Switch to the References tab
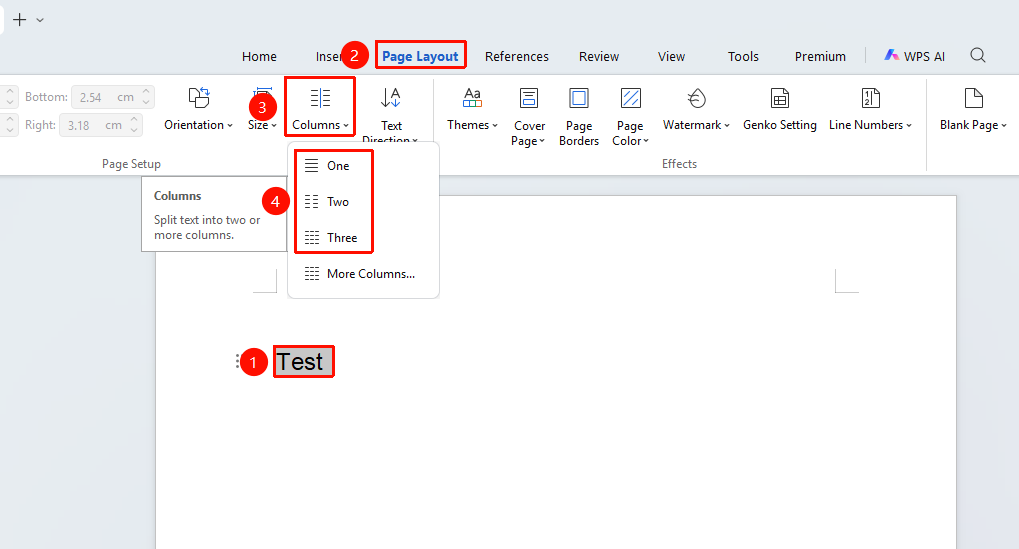Viewport: 1019px width, 549px height. point(517,57)
